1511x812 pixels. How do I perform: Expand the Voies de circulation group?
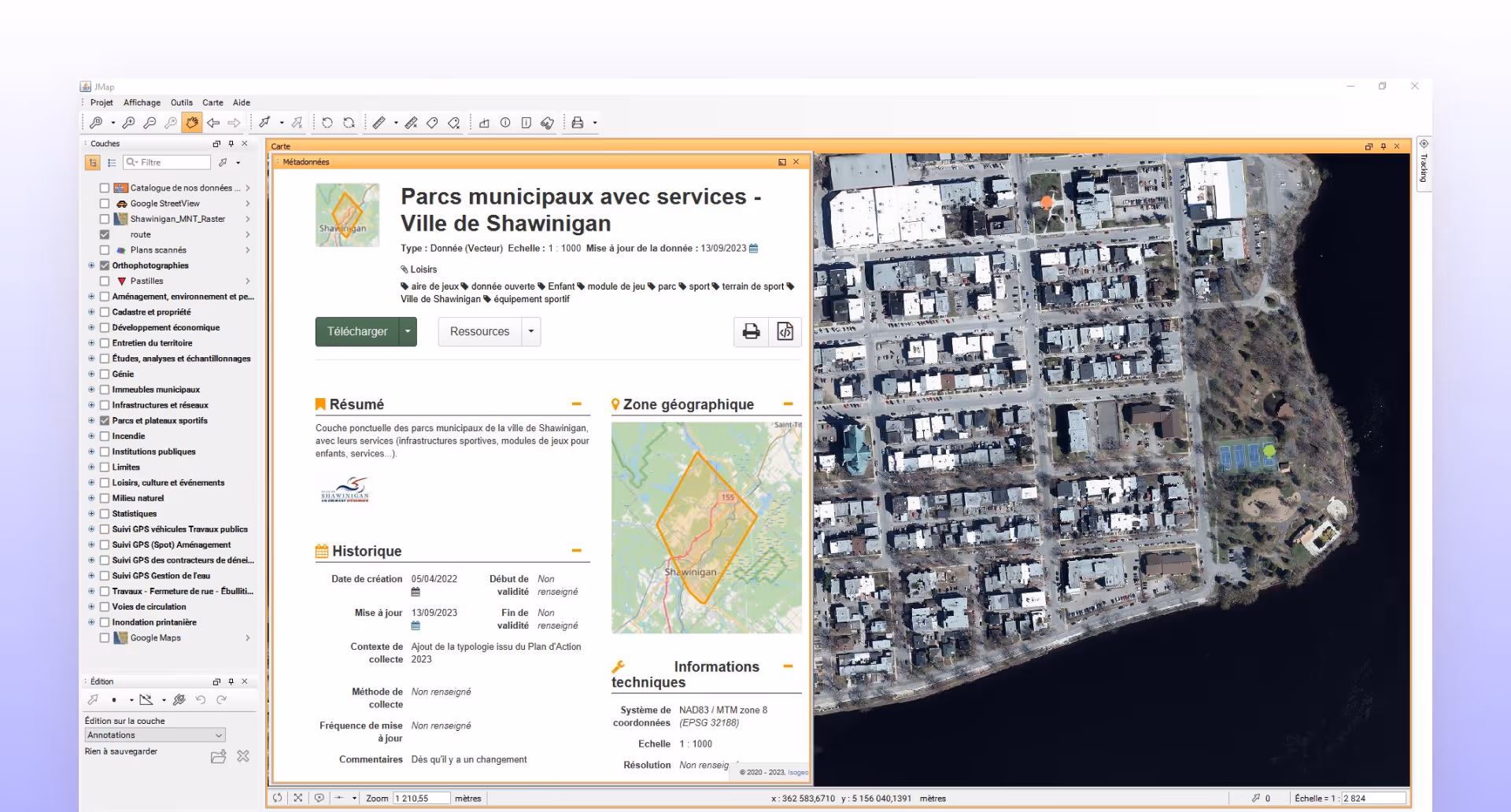(91, 607)
